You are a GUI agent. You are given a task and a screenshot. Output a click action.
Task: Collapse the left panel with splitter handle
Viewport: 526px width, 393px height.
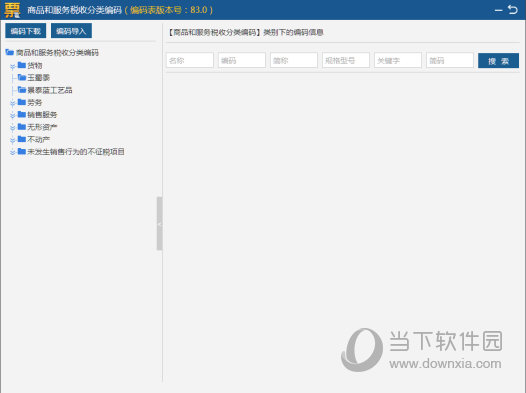pos(160,223)
